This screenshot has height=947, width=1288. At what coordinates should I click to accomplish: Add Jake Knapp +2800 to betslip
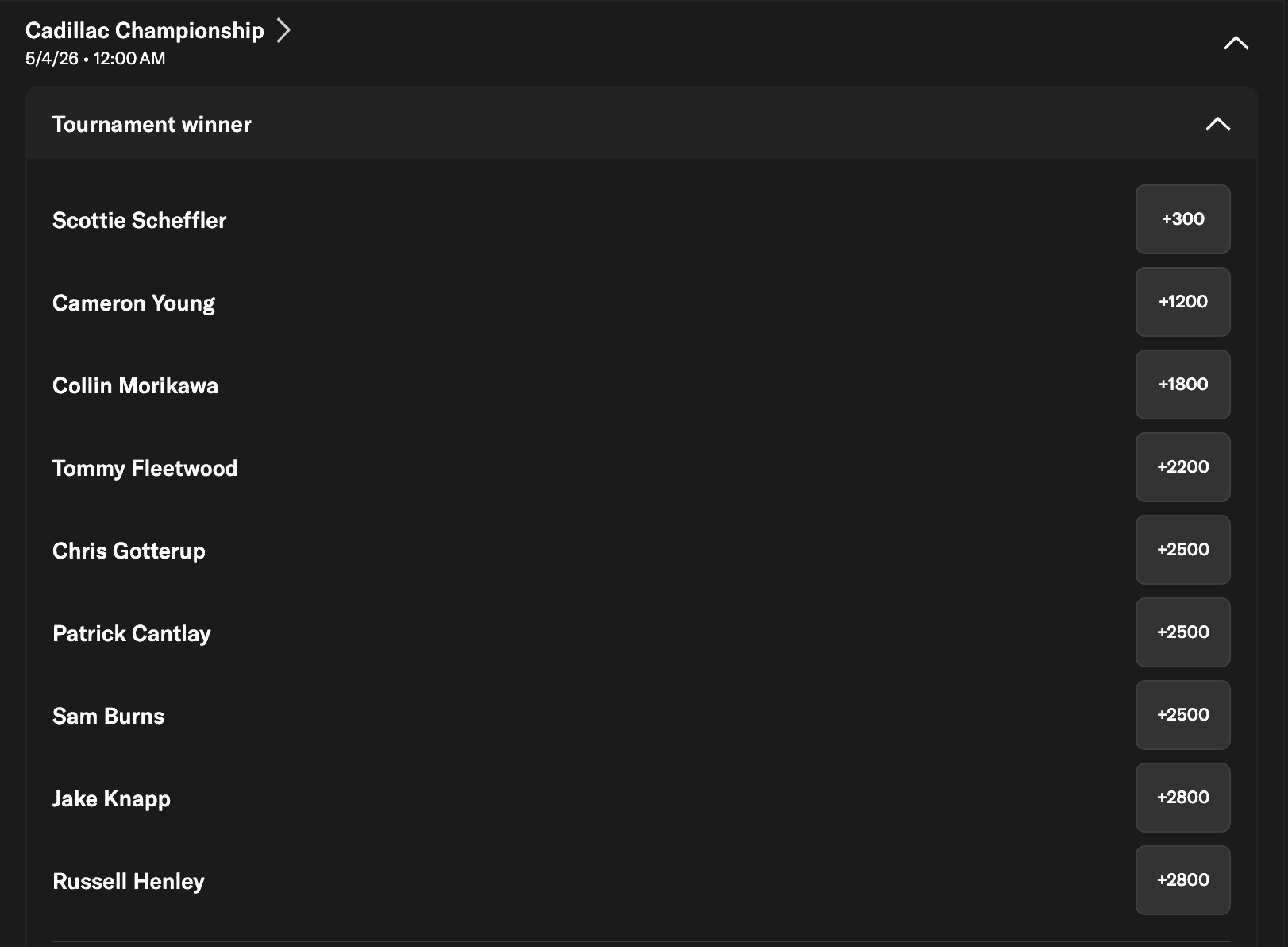(1182, 798)
